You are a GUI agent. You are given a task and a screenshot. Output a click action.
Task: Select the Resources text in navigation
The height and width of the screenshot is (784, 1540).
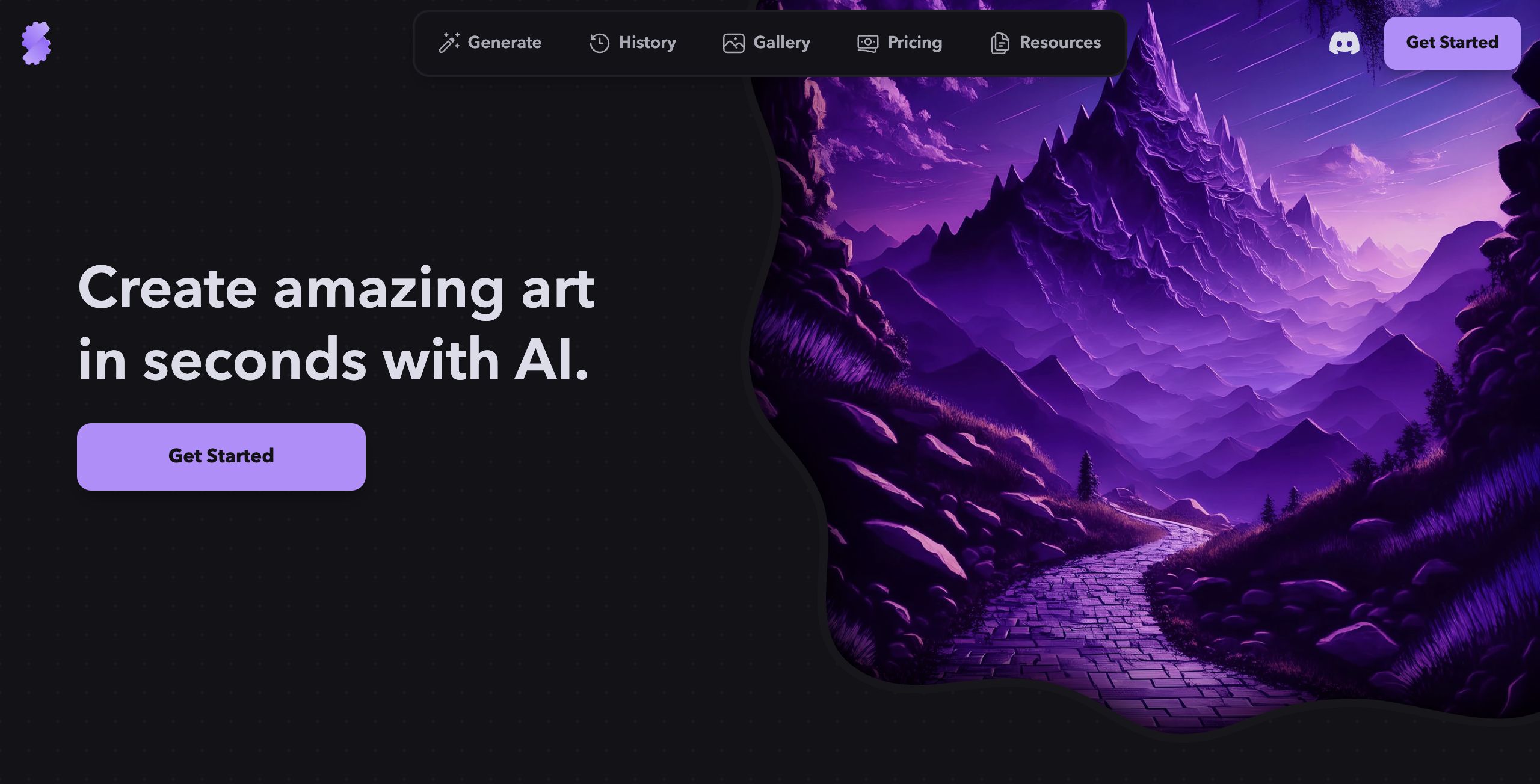click(x=1060, y=43)
